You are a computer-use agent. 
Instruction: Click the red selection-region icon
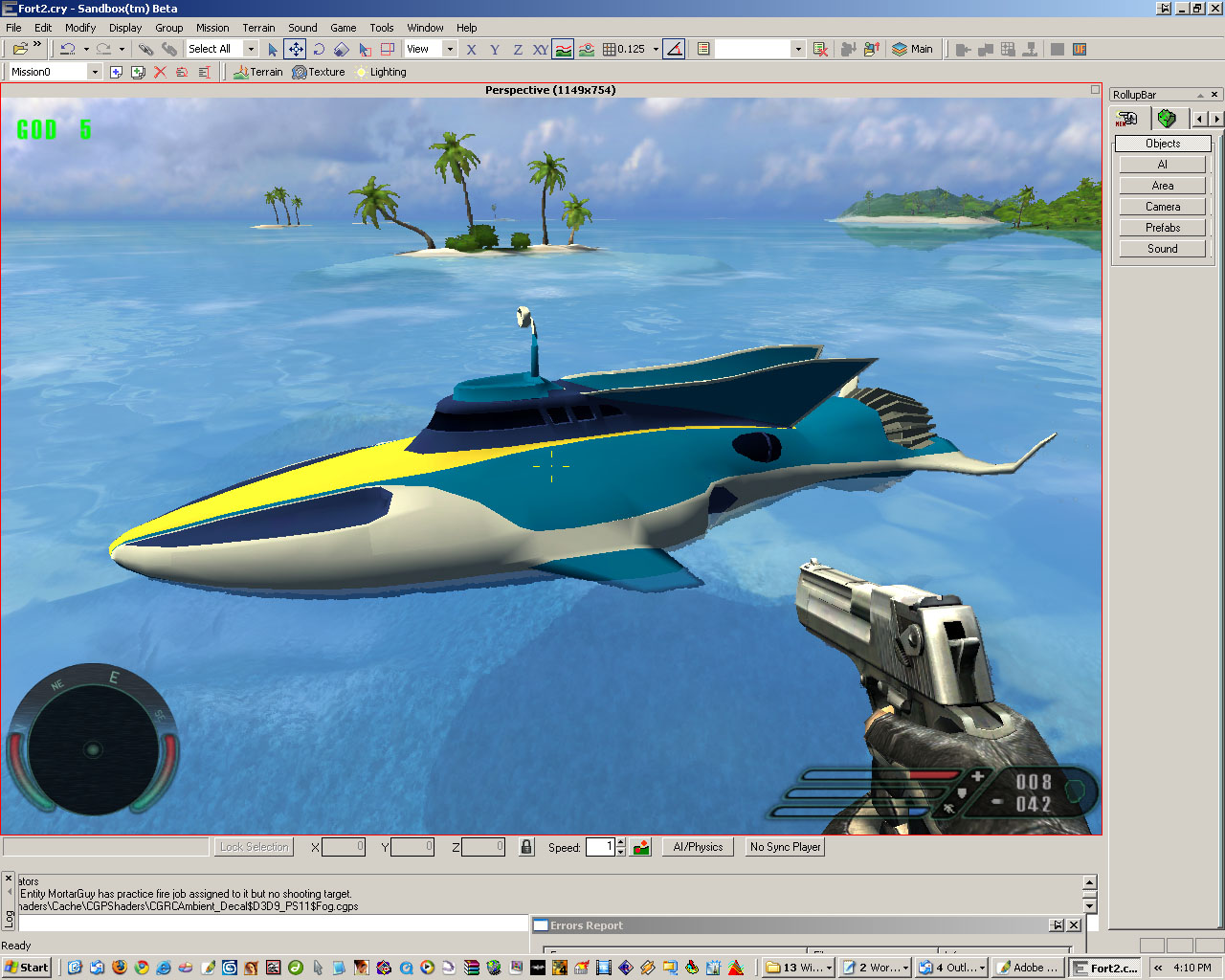[388, 49]
